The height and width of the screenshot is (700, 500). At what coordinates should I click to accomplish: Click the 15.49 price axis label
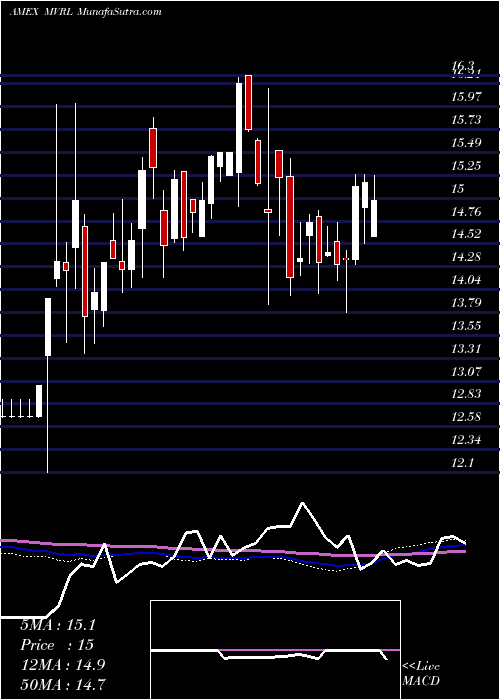point(467,143)
